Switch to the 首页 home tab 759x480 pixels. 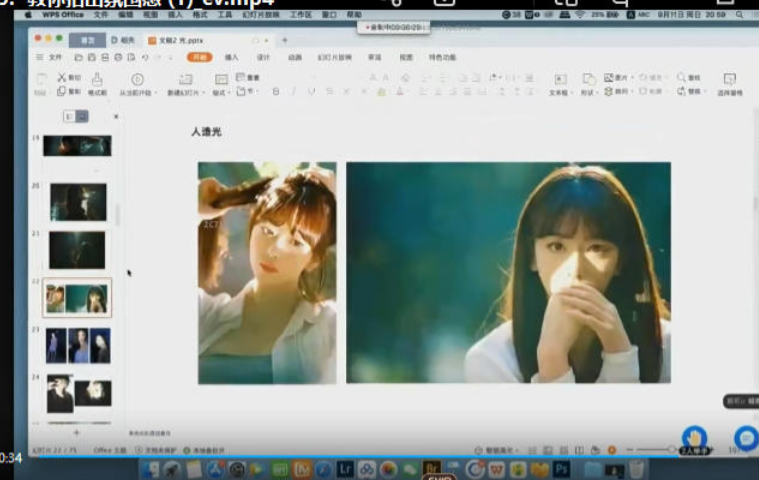point(87,40)
